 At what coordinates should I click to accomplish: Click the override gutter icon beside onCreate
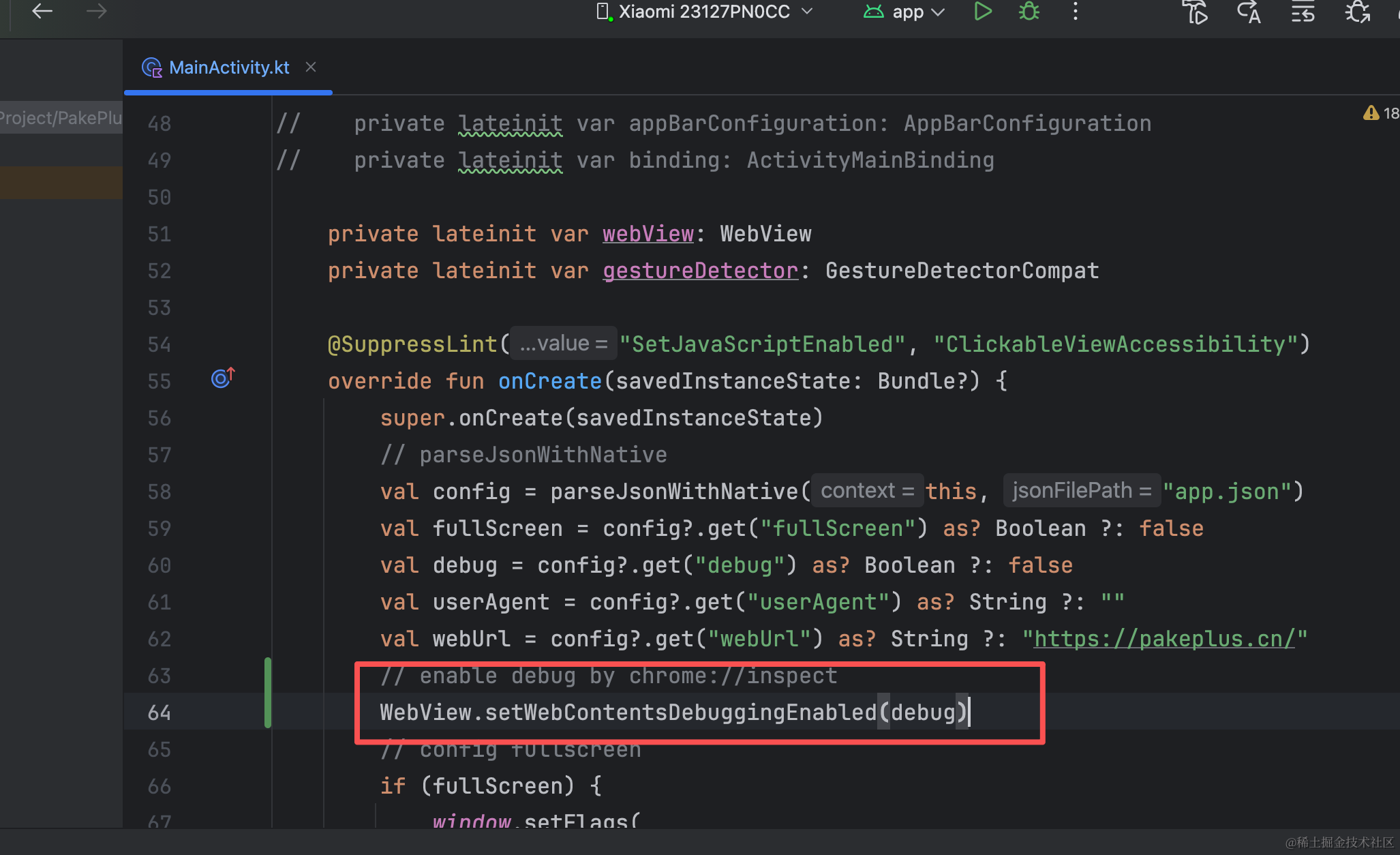coord(222,378)
